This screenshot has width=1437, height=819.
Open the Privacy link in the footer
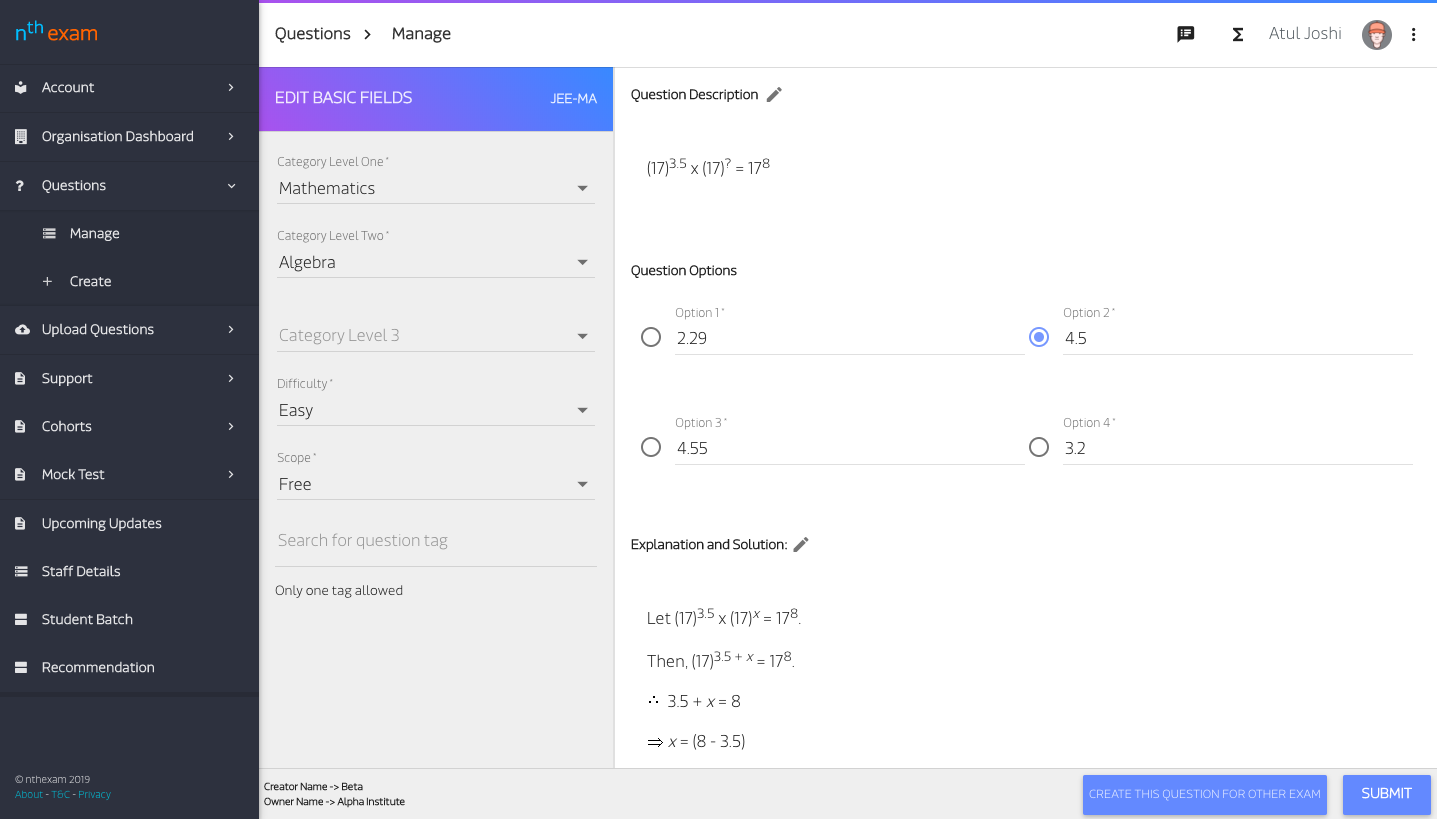(94, 795)
